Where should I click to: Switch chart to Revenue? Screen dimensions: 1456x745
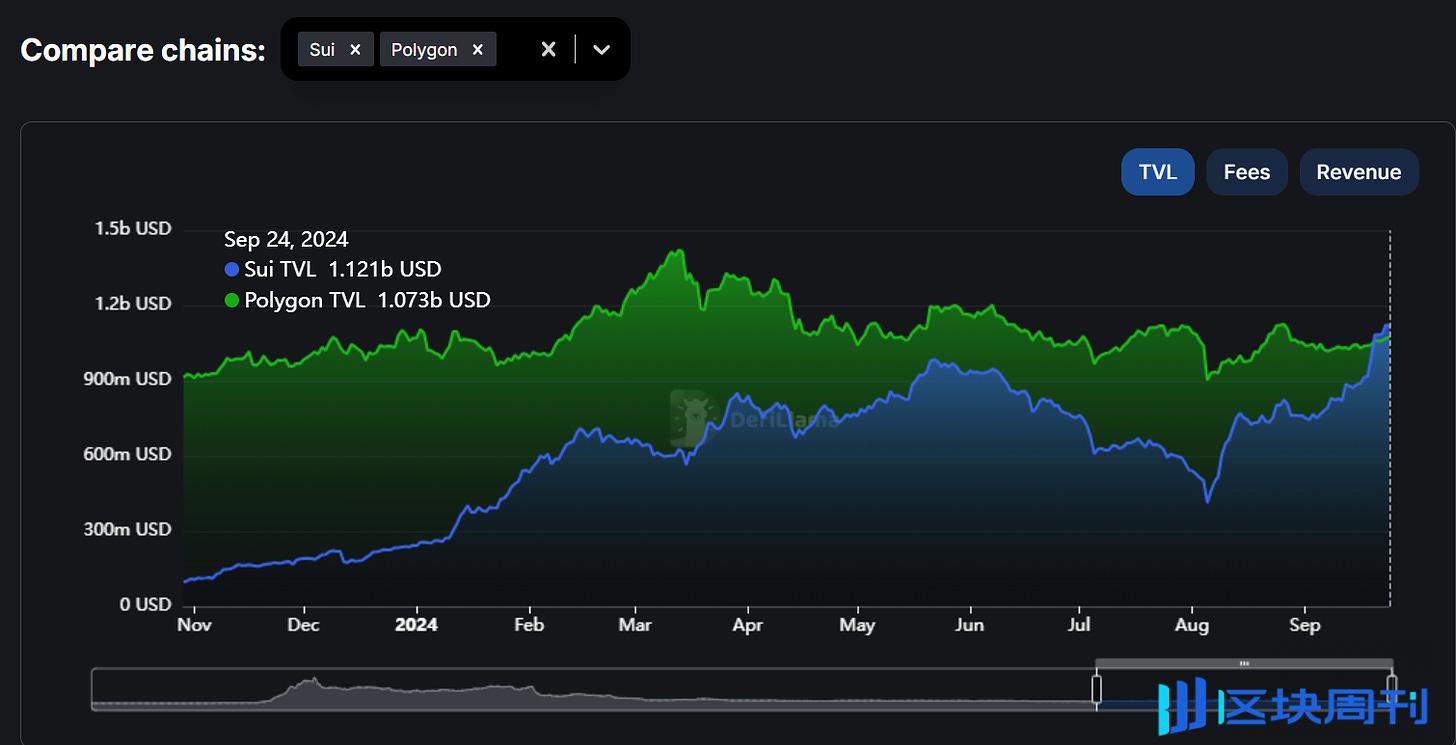pyautogui.click(x=1359, y=172)
